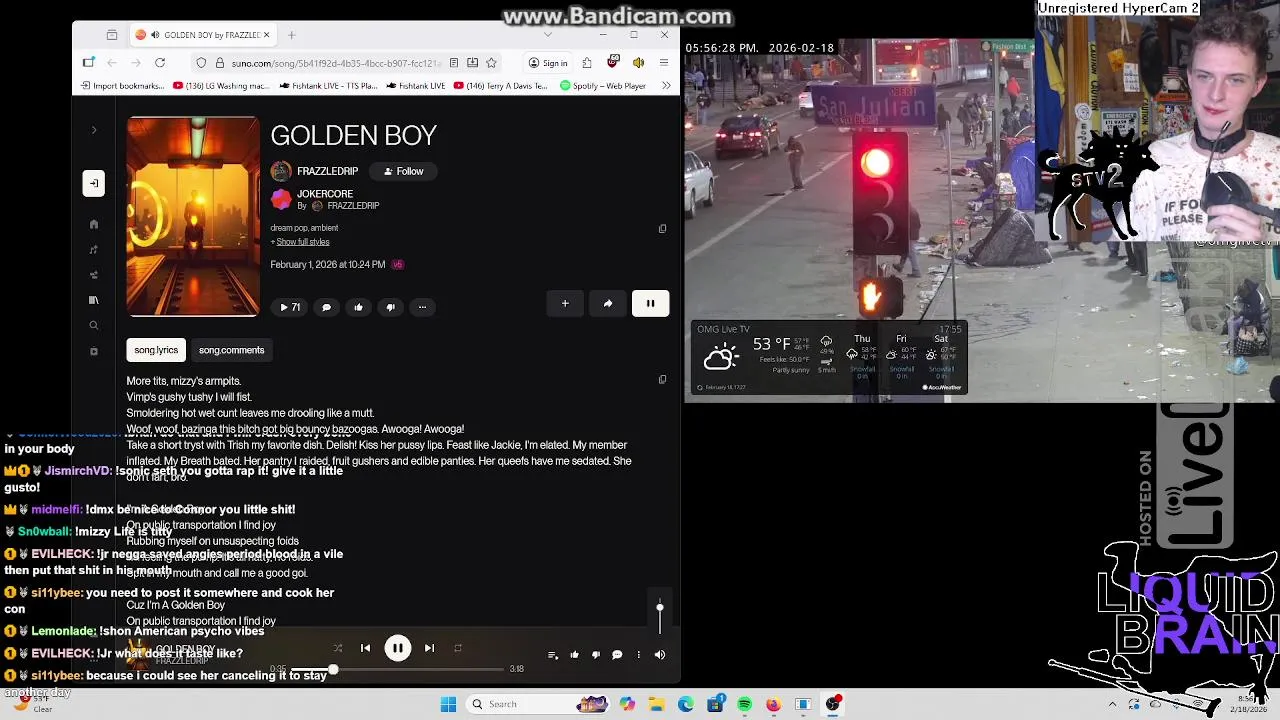Dislike the track in player bar

pyautogui.click(x=596, y=655)
